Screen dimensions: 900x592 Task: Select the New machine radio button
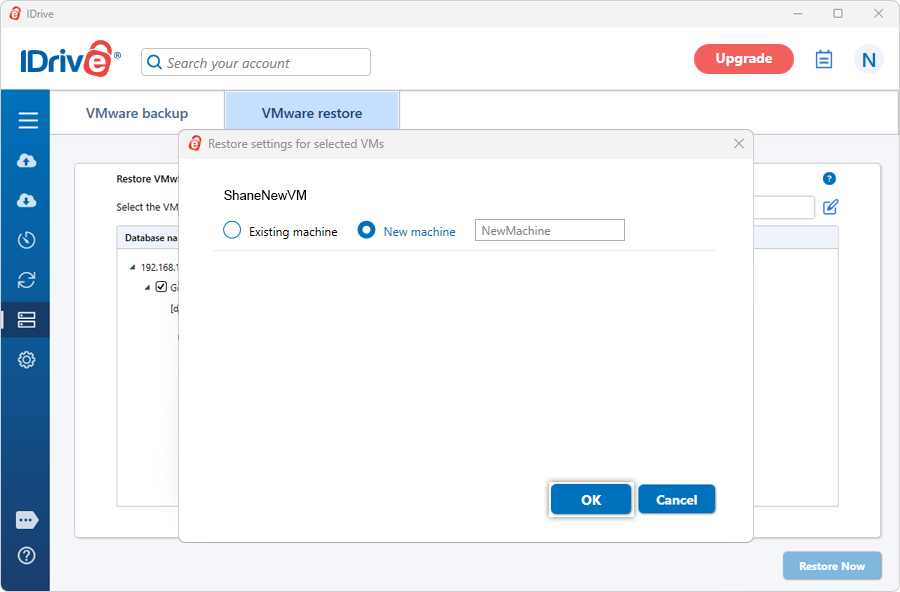click(x=366, y=230)
